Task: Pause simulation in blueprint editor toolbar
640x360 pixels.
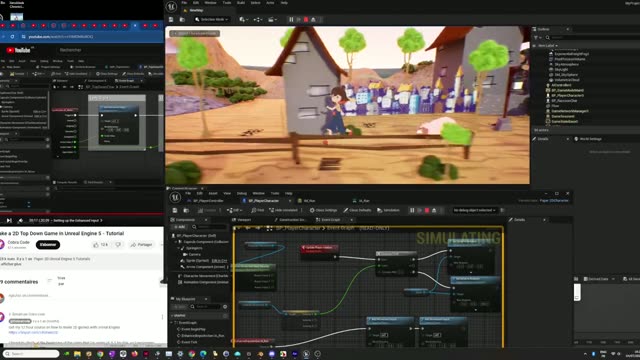Action: pyautogui.click(x=412, y=210)
